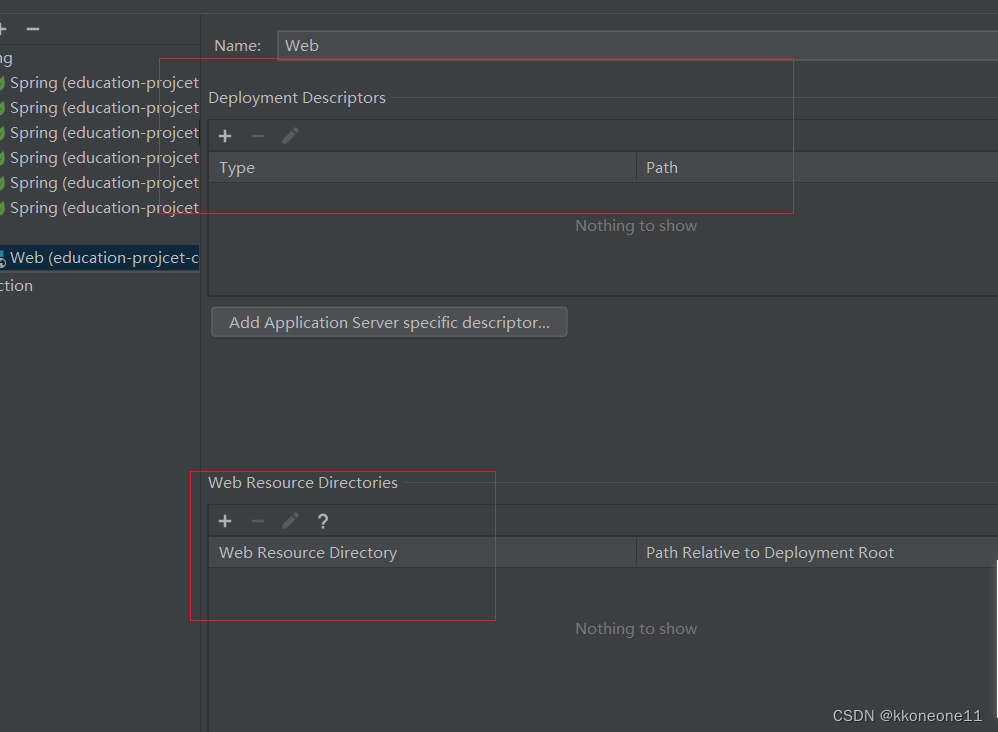Select the Web (education-projcet) facet

click(x=100, y=257)
